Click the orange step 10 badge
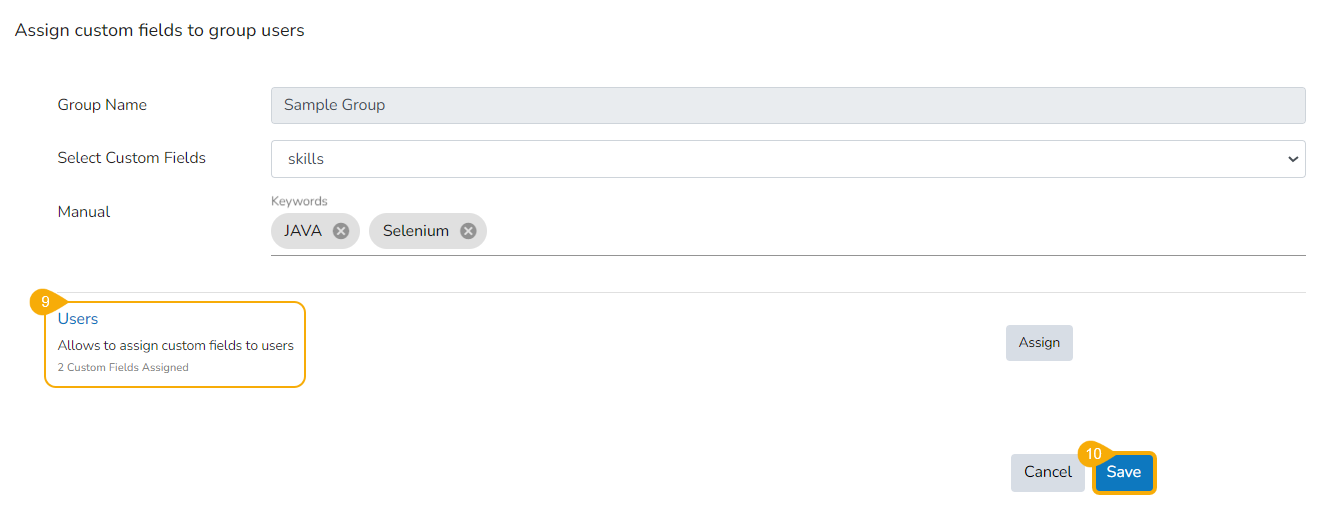This screenshot has height=505, width=1318. tap(1093, 454)
